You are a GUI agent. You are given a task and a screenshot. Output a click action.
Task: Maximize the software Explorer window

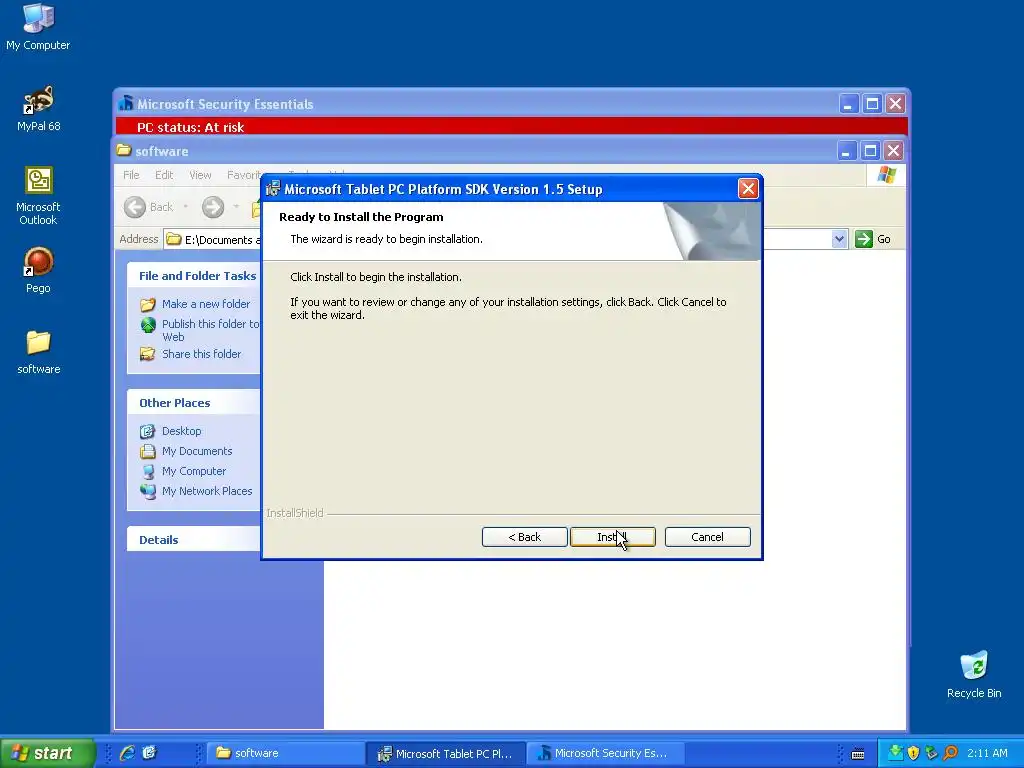click(870, 151)
